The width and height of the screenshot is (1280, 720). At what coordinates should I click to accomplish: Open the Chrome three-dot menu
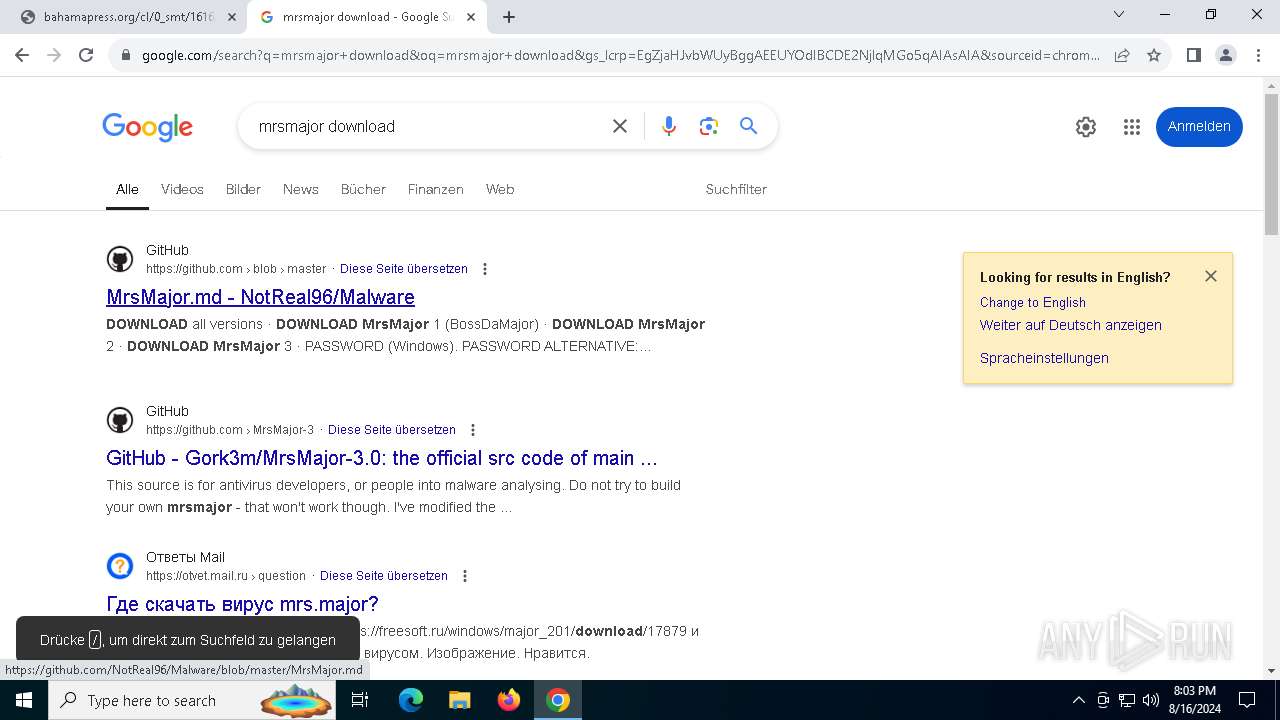[x=1257, y=55]
